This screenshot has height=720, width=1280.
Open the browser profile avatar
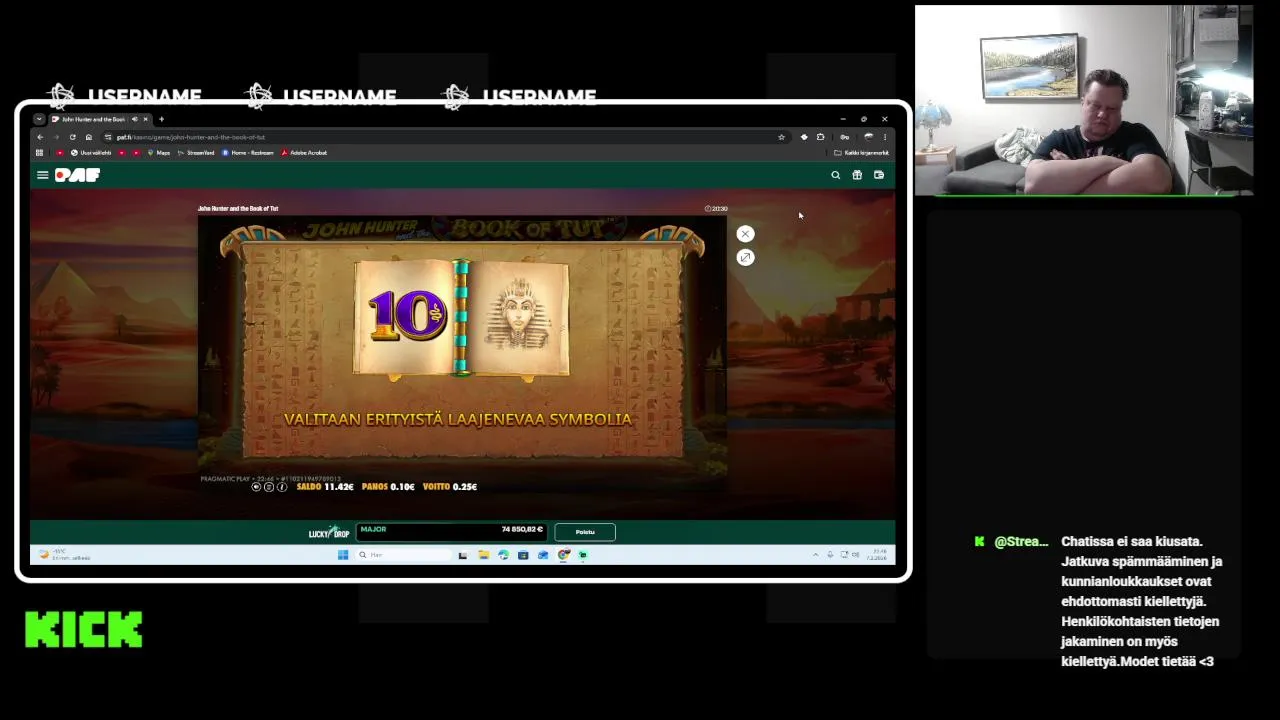(x=868, y=137)
